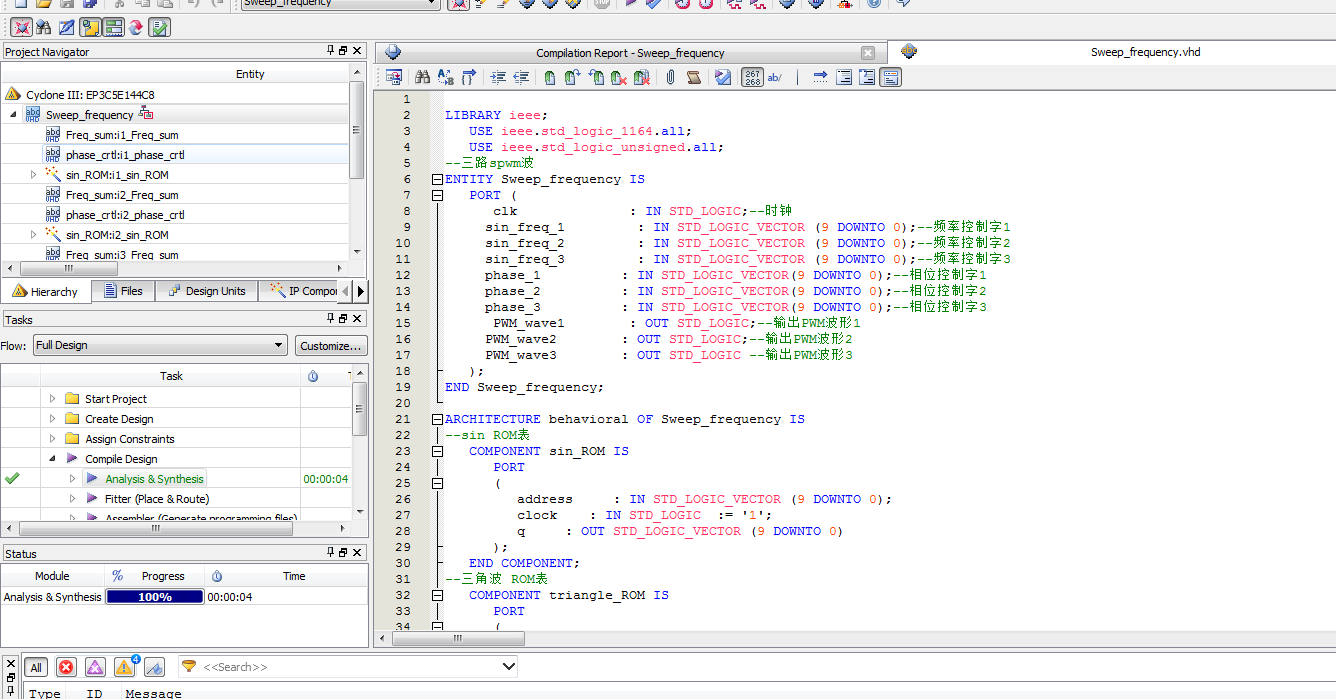Open the Flow dropdown showing Full Design
The height and width of the screenshot is (699, 1336).
160,345
